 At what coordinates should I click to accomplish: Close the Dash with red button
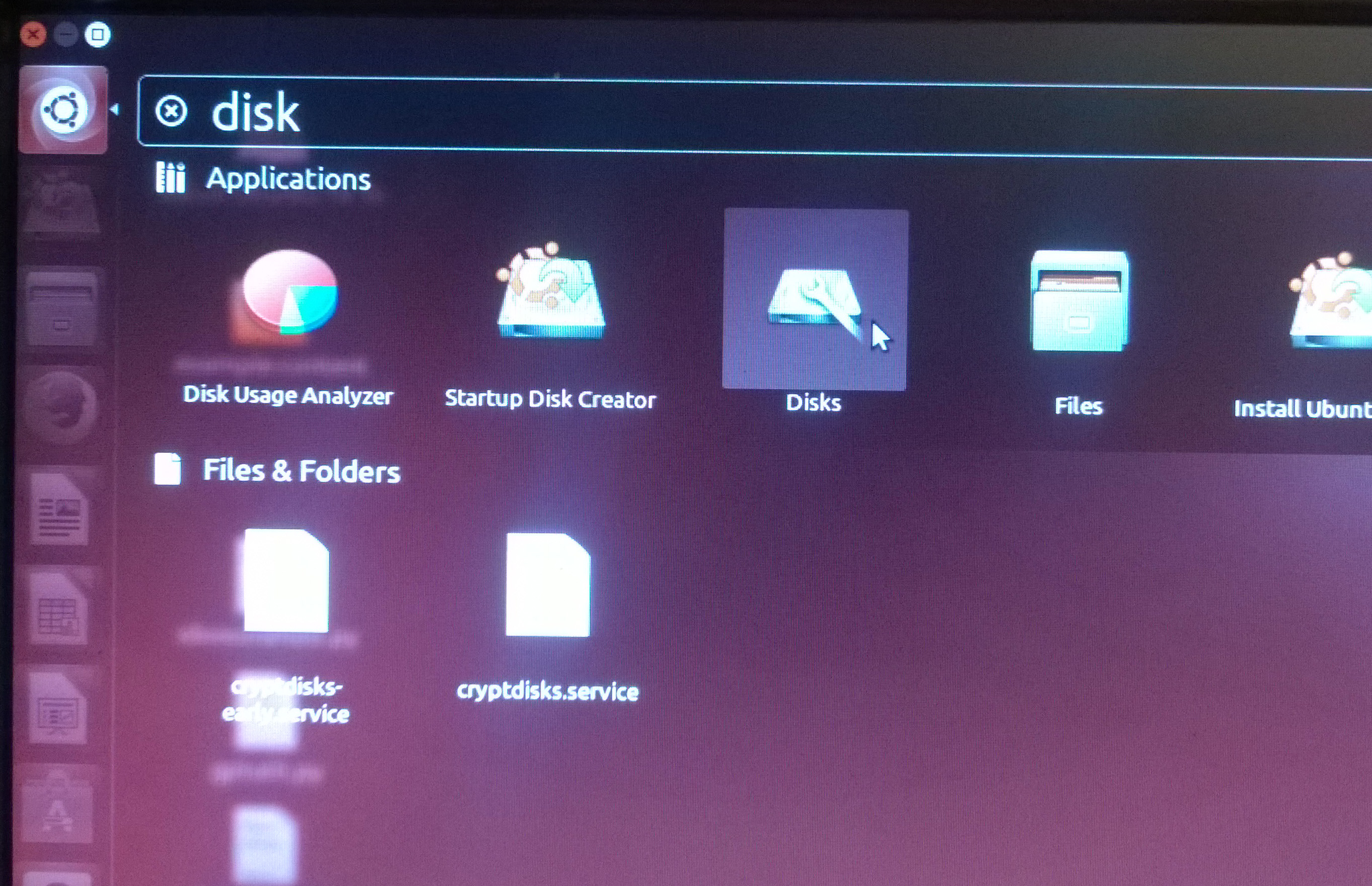[33, 35]
